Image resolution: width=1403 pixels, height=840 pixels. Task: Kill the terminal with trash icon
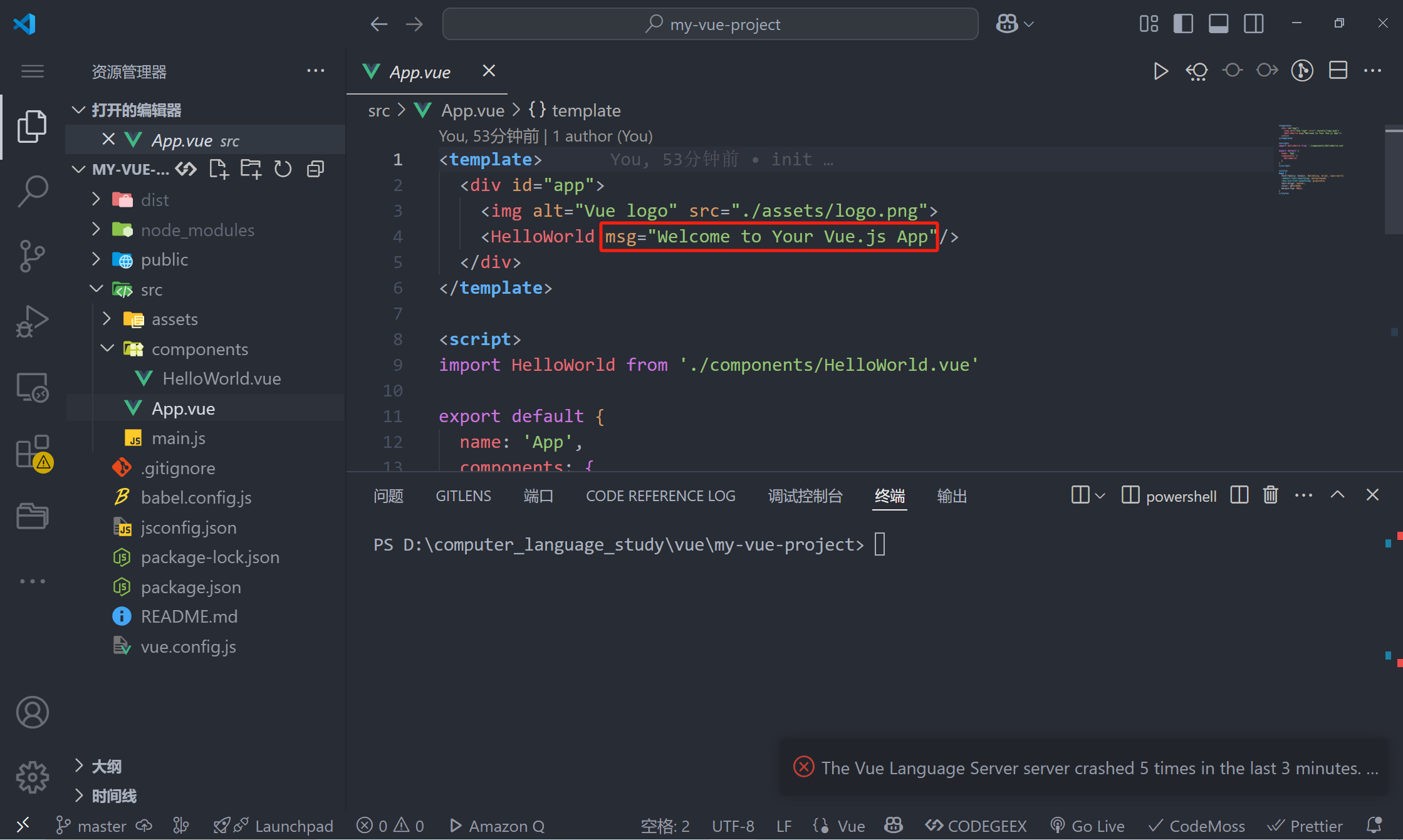[1270, 495]
